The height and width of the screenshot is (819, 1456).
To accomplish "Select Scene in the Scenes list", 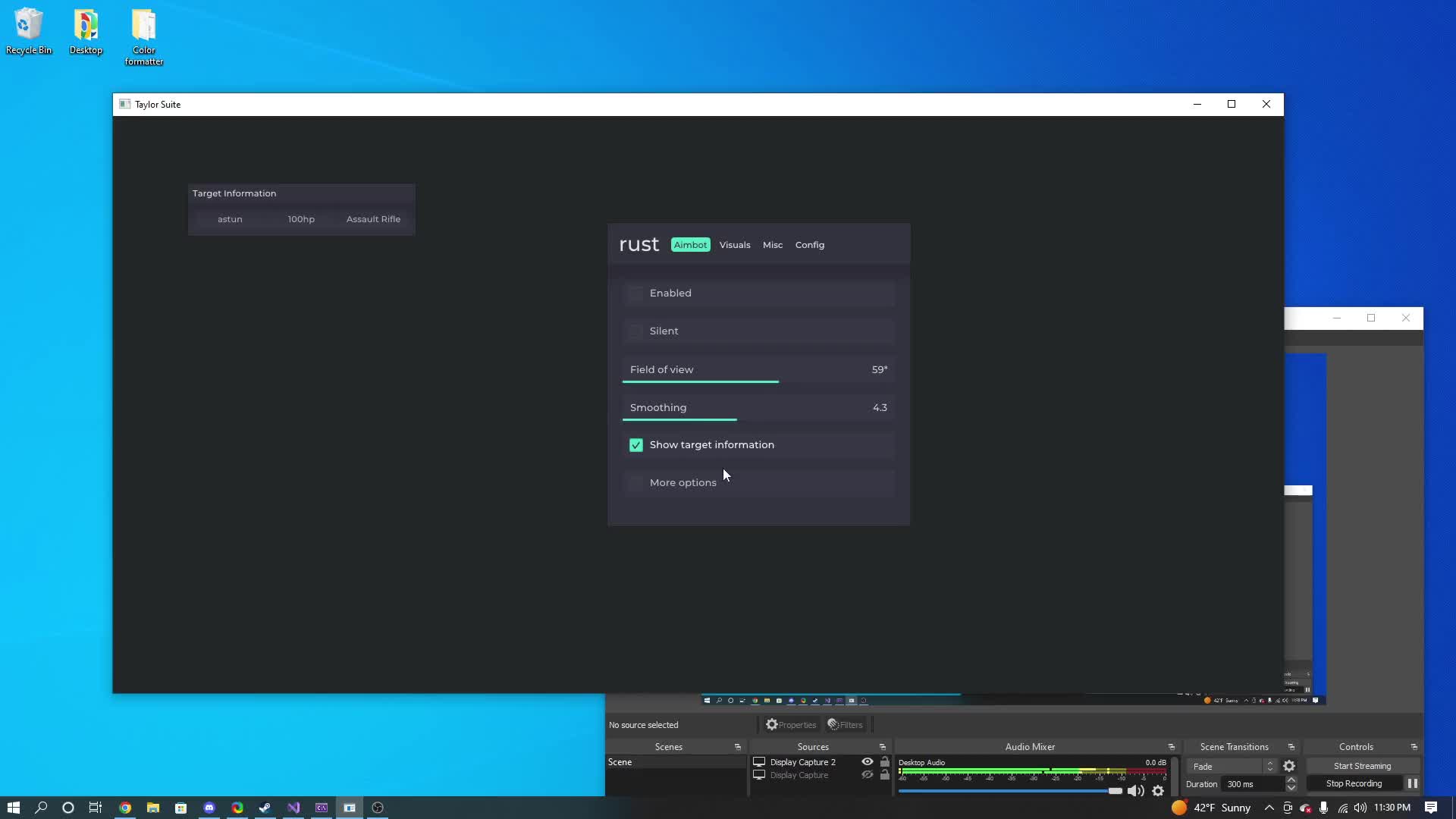I will coord(676,762).
